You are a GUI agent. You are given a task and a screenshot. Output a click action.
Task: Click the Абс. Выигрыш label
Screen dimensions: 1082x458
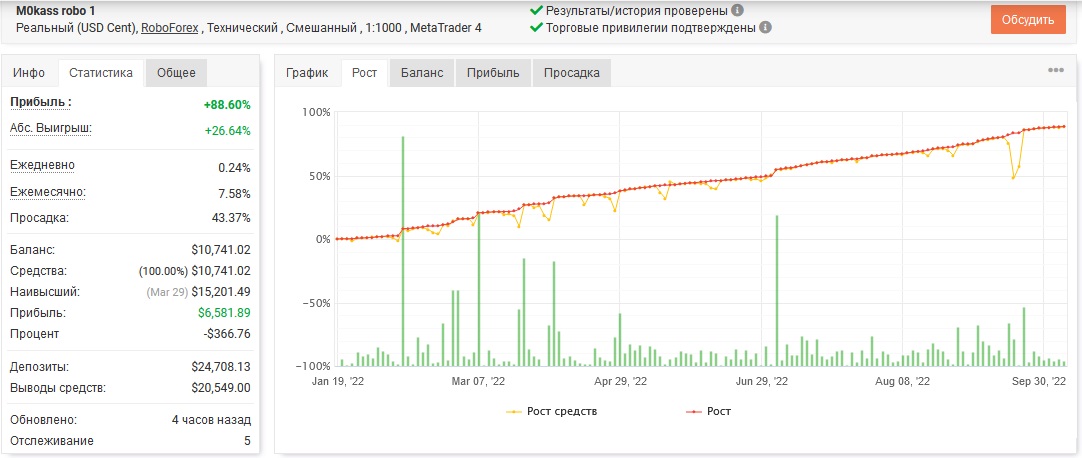51,128
